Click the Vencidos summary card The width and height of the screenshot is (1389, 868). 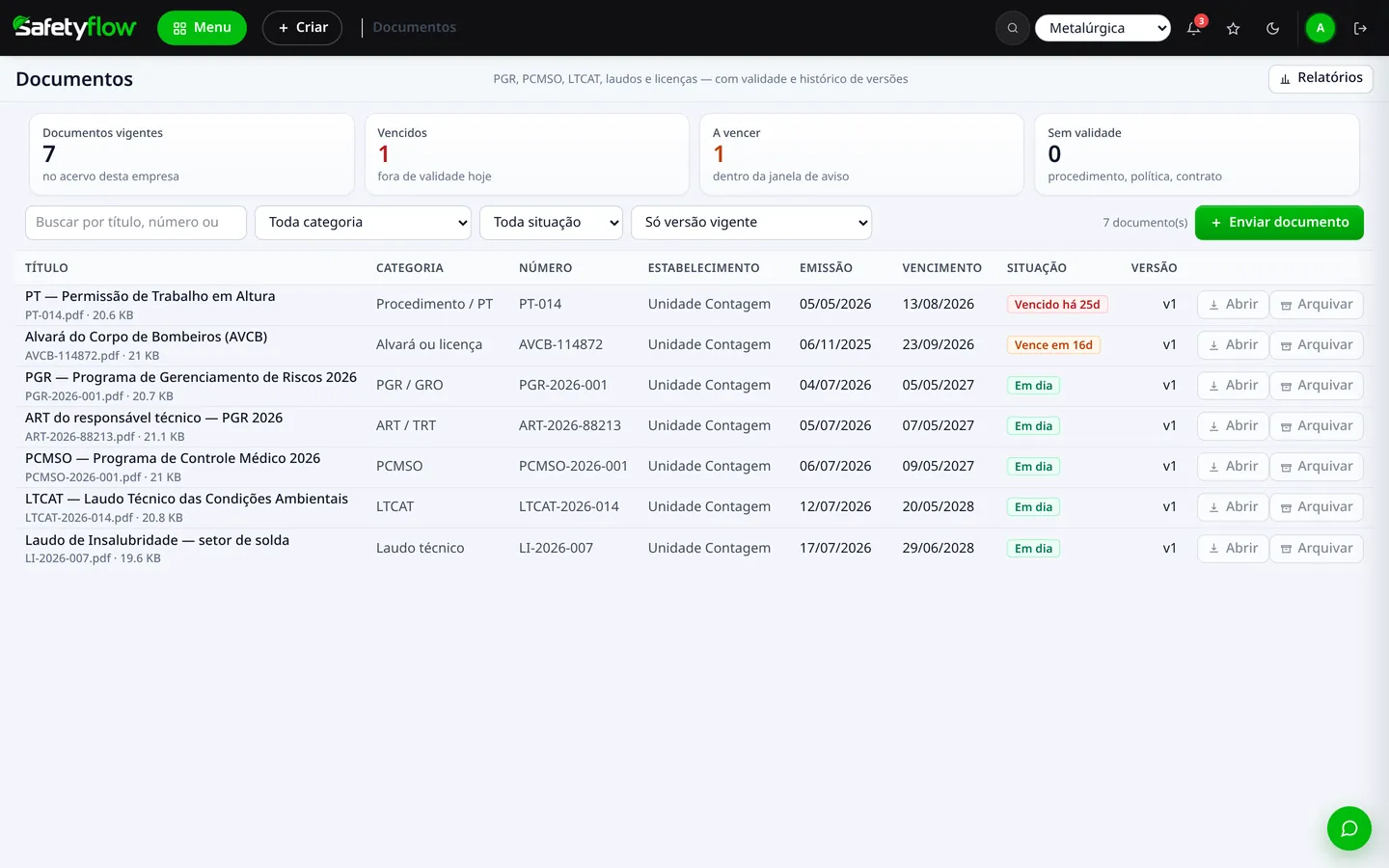point(527,154)
